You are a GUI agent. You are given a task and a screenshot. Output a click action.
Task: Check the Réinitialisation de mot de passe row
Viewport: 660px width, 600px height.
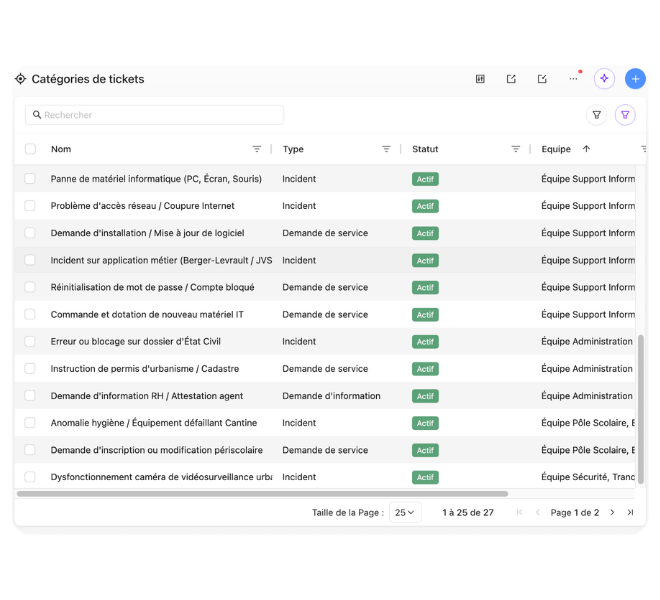(30, 287)
